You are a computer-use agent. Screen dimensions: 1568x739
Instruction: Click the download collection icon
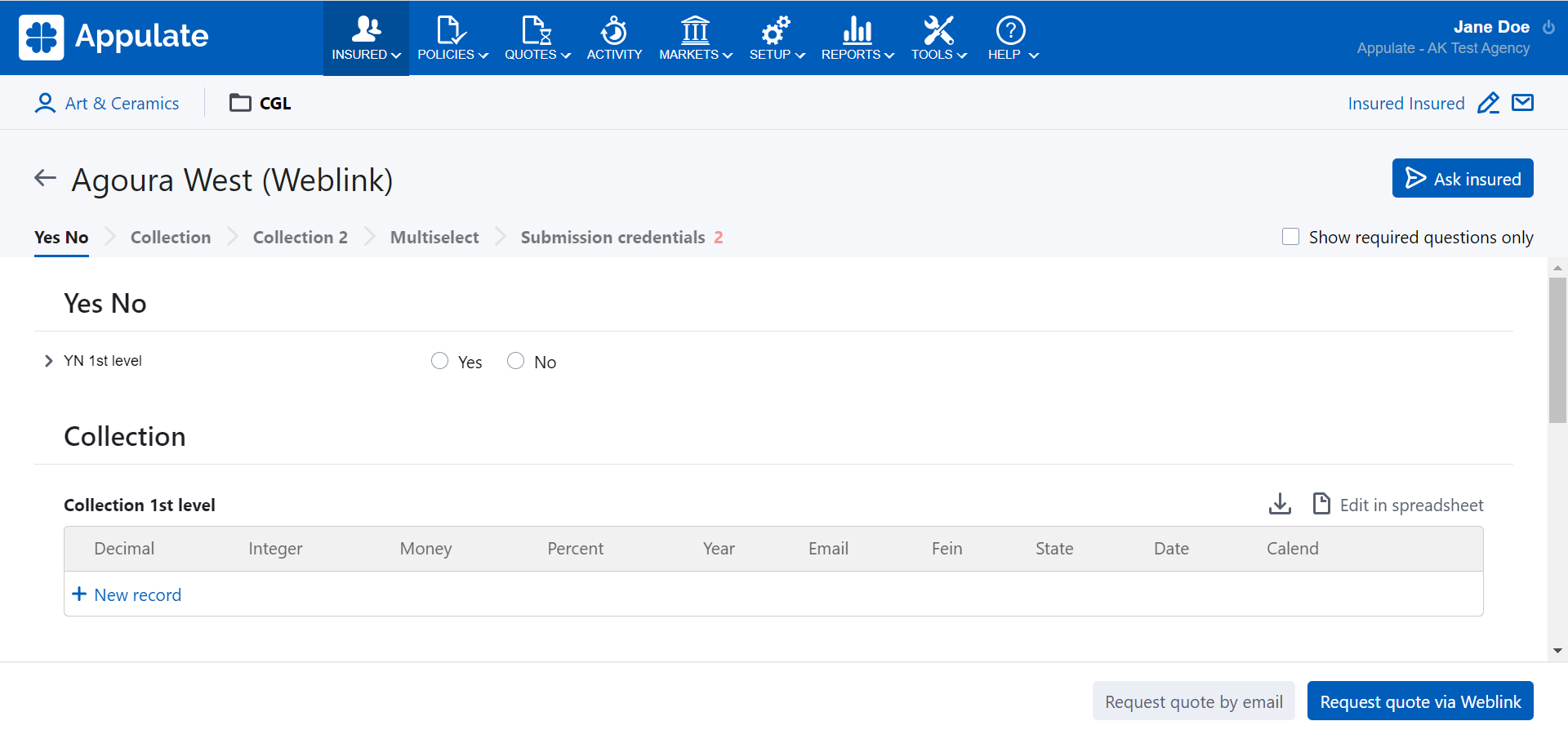tap(1280, 505)
